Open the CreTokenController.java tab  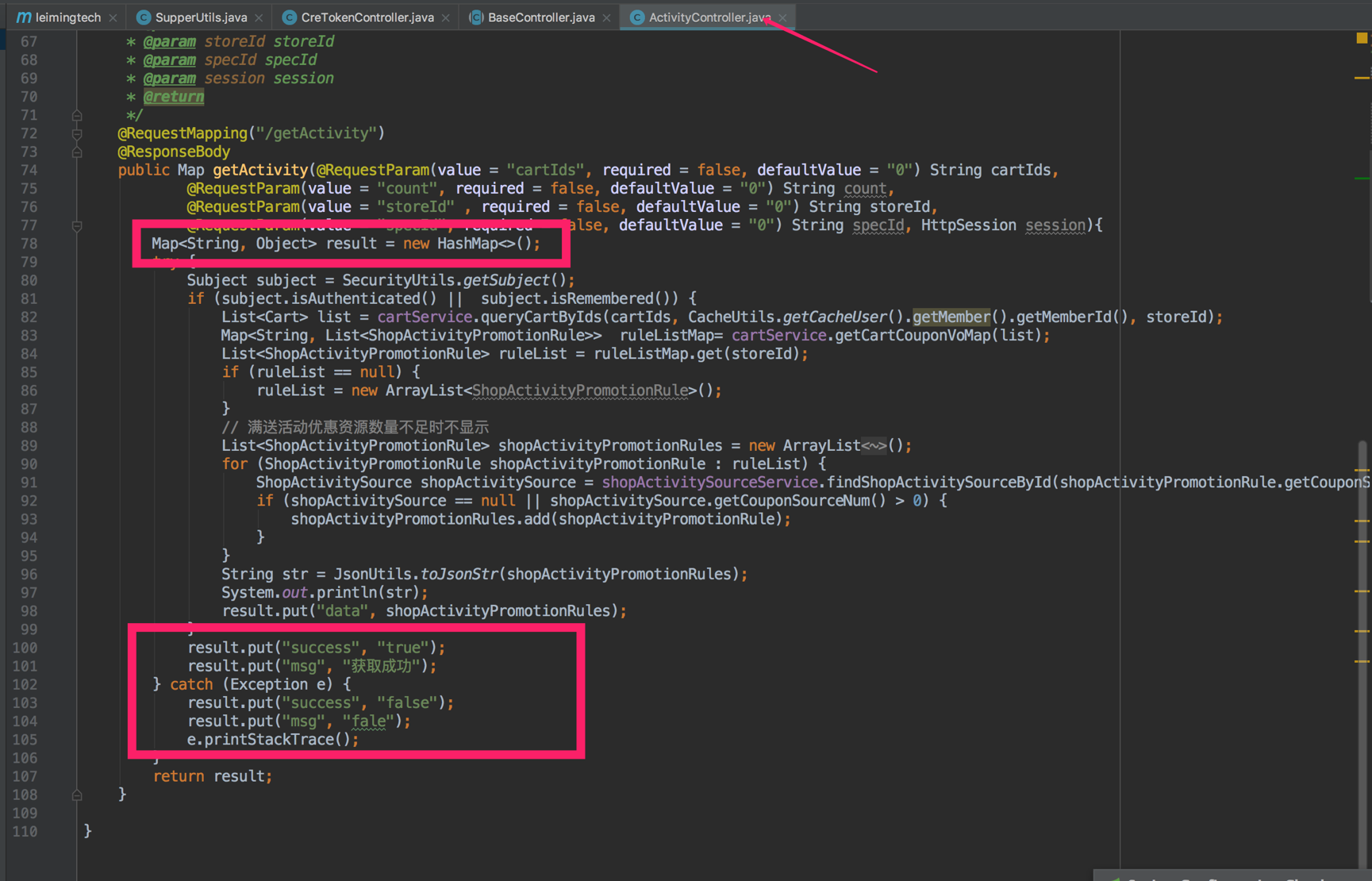[367, 17]
